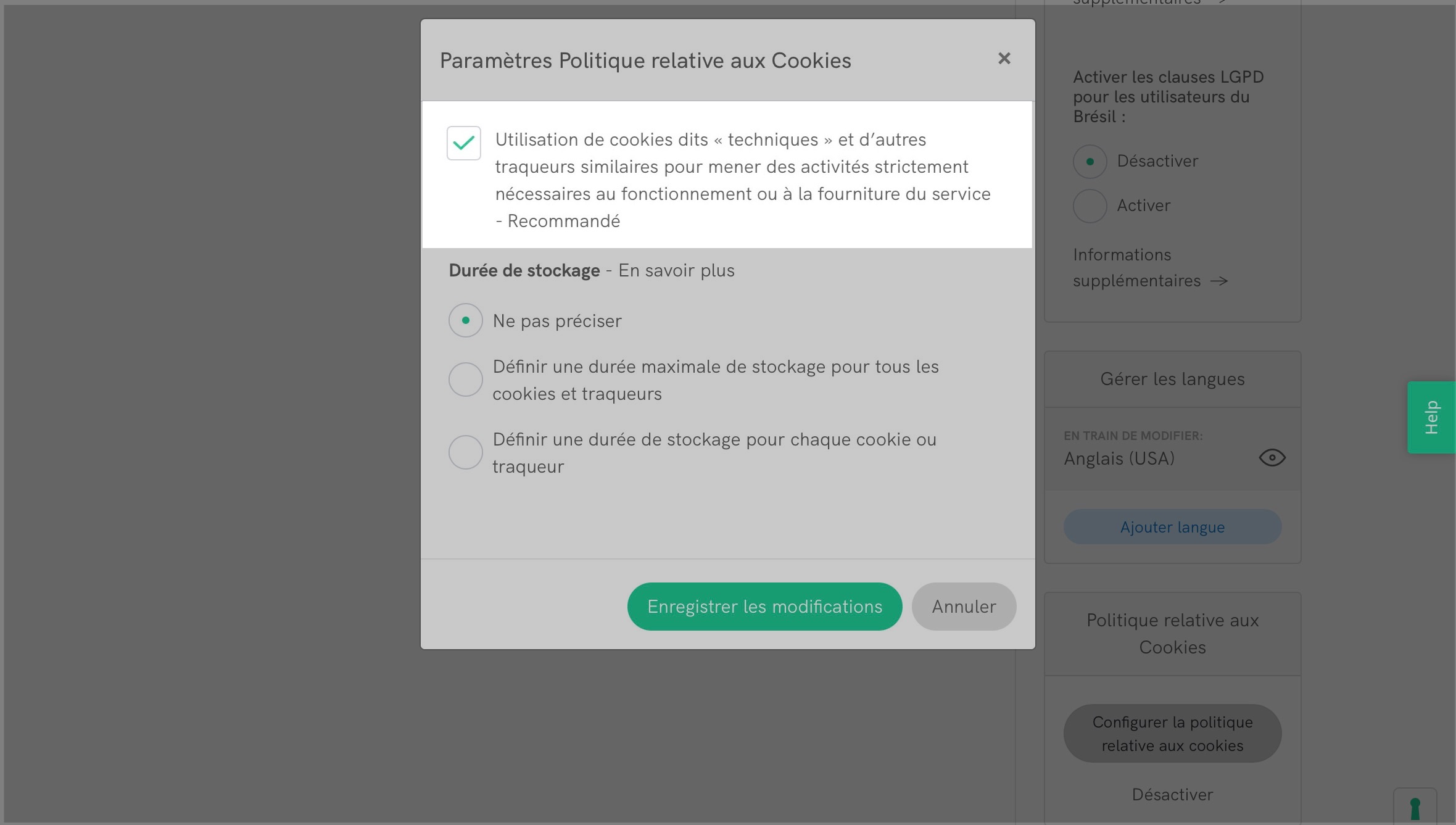Image resolution: width=1456 pixels, height=825 pixels.
Task: Cancel changes with the Annuler button
Action: [964, 607]
